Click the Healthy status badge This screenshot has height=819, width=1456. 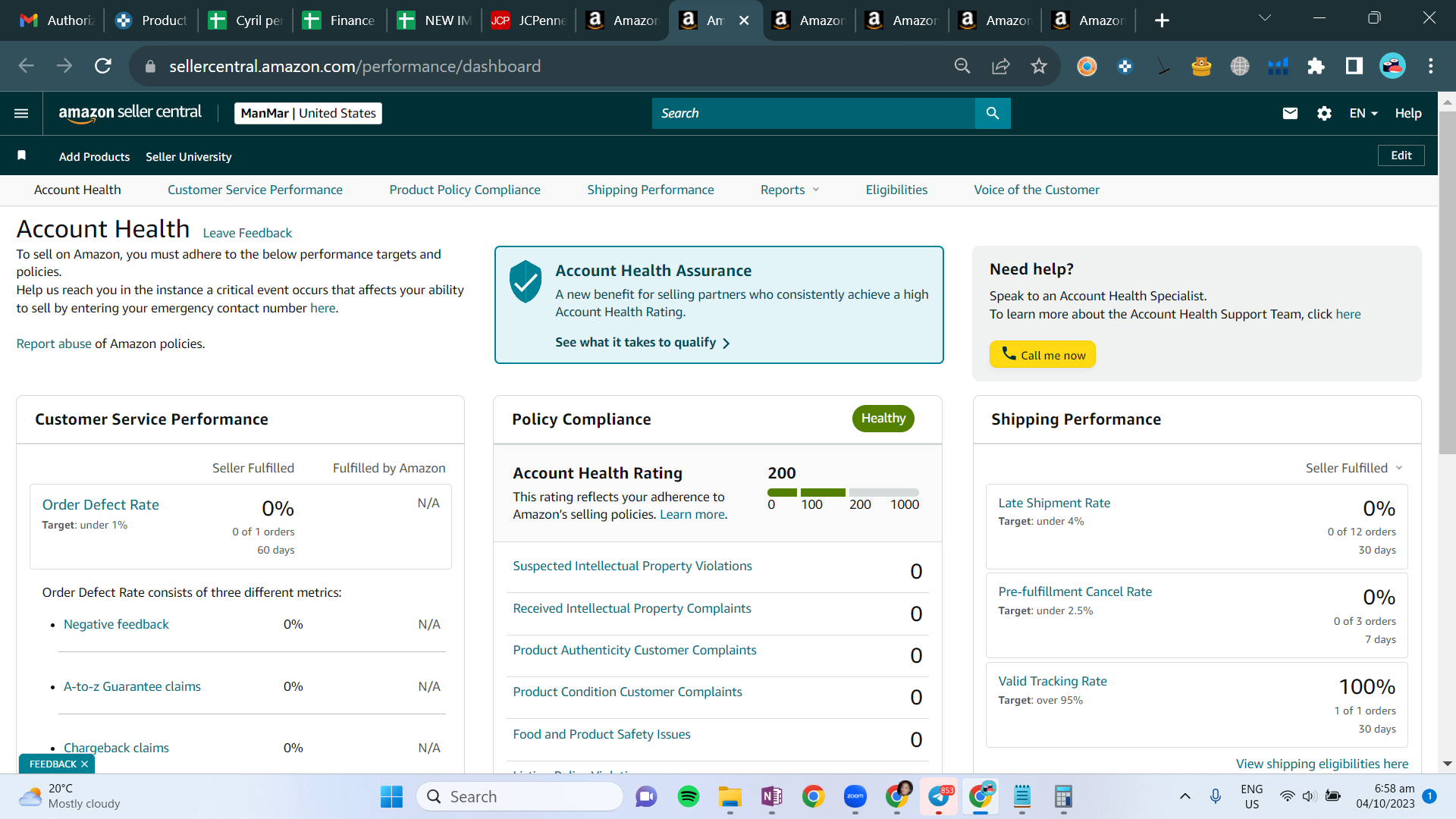(883, 419)
